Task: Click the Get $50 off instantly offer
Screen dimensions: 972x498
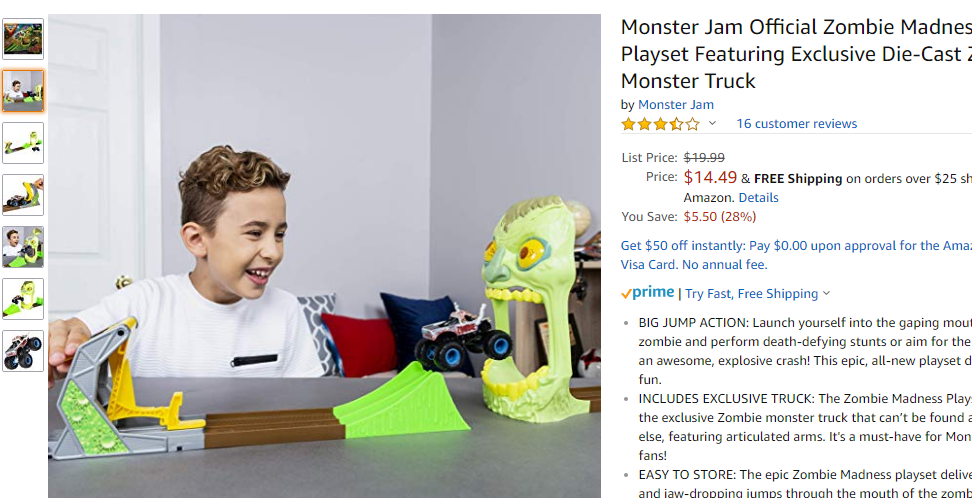Action: pyautogui.click(x=796, y=255)
